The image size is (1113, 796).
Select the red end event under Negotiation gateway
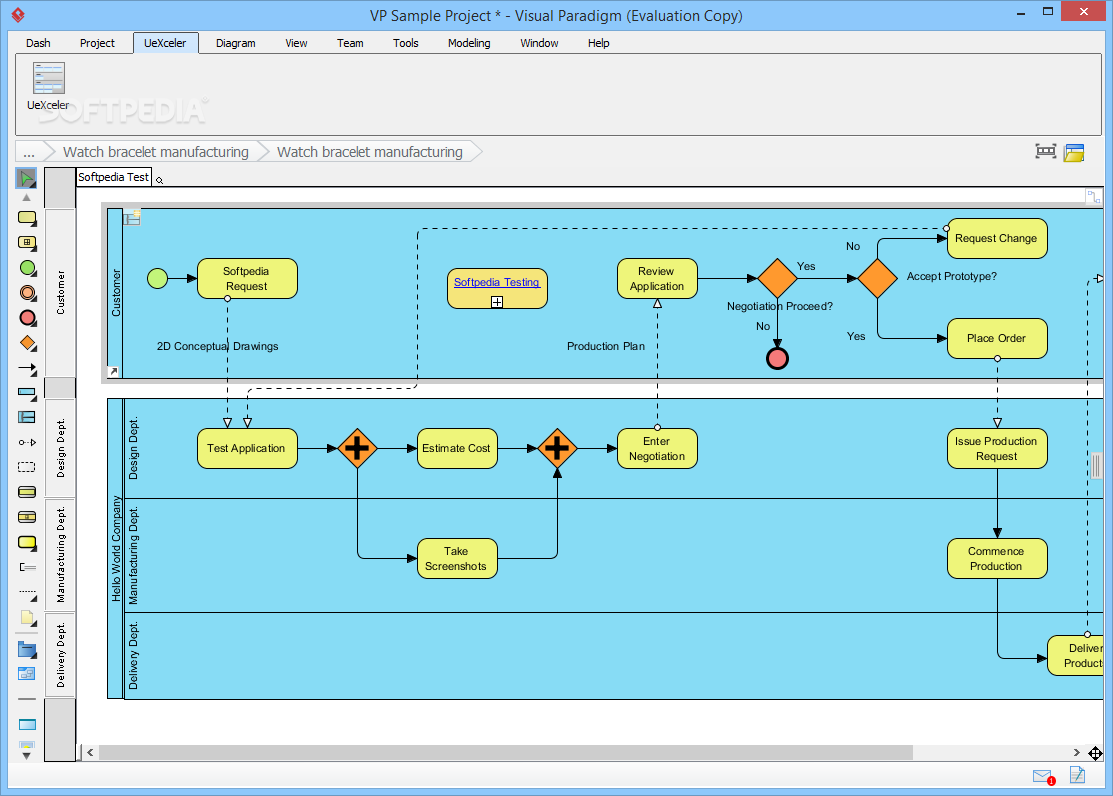777,359
